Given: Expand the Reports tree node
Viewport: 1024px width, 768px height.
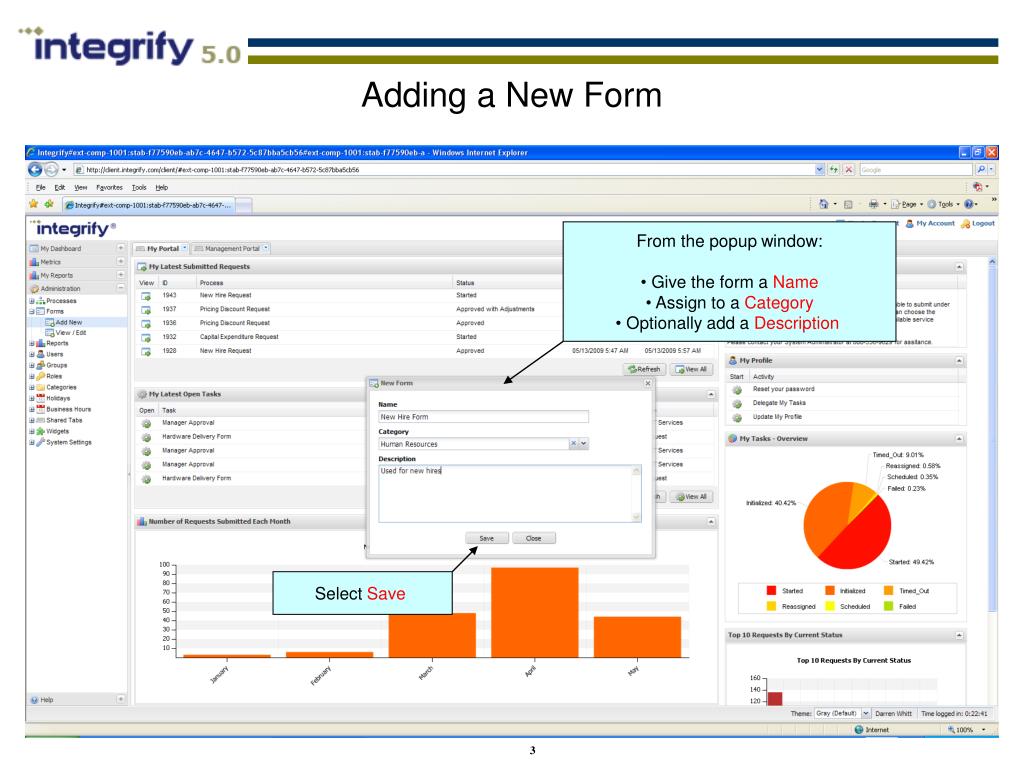Looking at the screenshot, I should [31, 344].
